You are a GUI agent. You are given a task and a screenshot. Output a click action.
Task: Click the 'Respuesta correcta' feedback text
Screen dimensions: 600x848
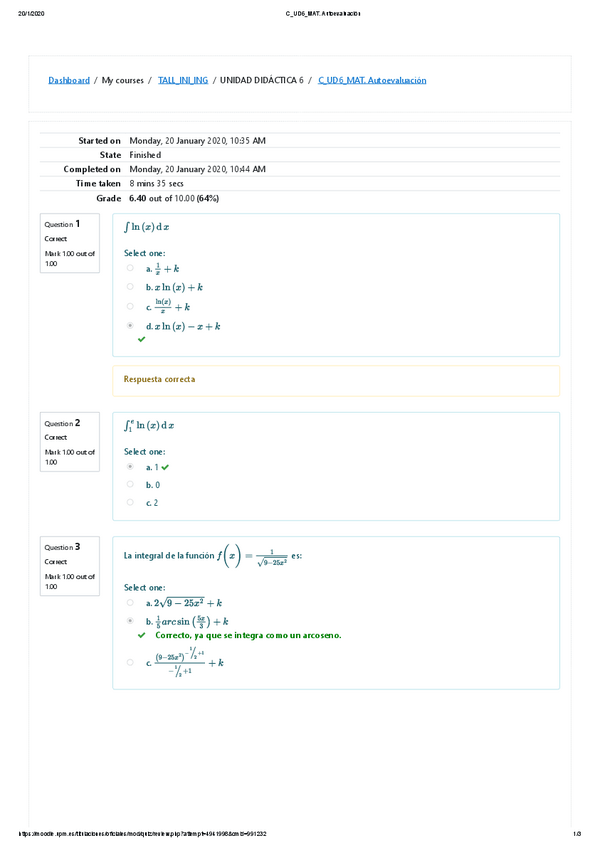(x=159, y=379)
